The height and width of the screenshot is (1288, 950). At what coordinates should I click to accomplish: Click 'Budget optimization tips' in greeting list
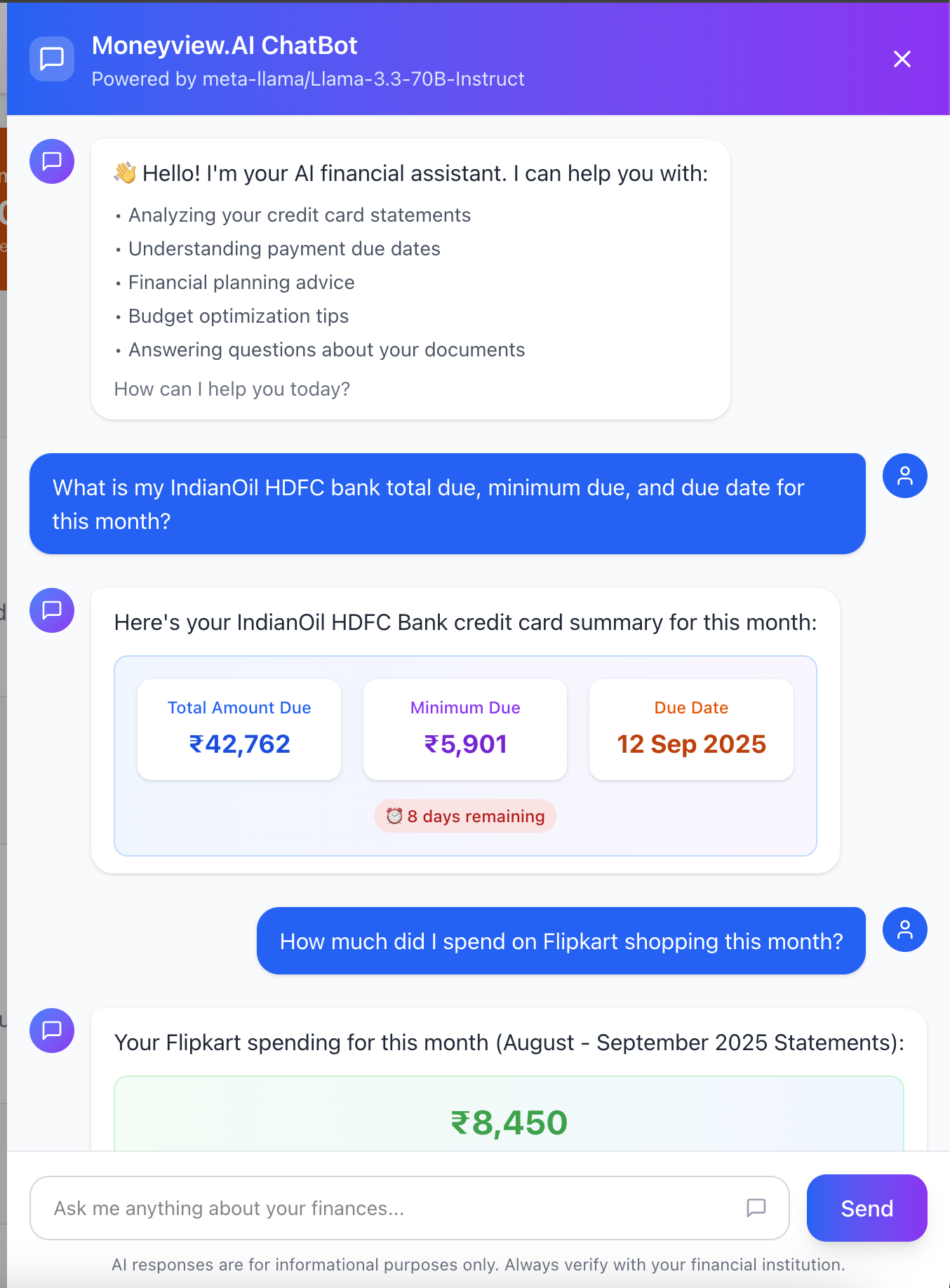pyautogui.click(x=239, y=316)
